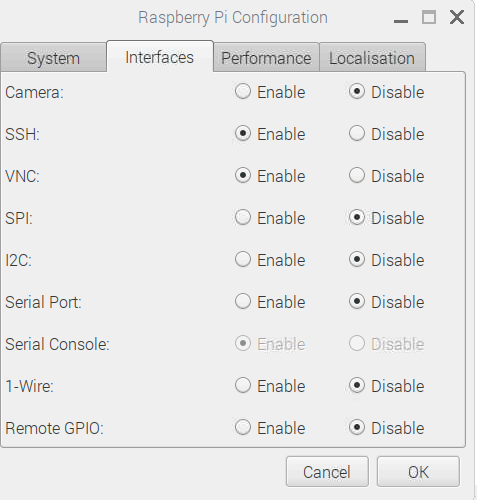Disable the VNC interface
Image resolution: width=477 pixels, height=500 pixels.
tap(357, 175)
